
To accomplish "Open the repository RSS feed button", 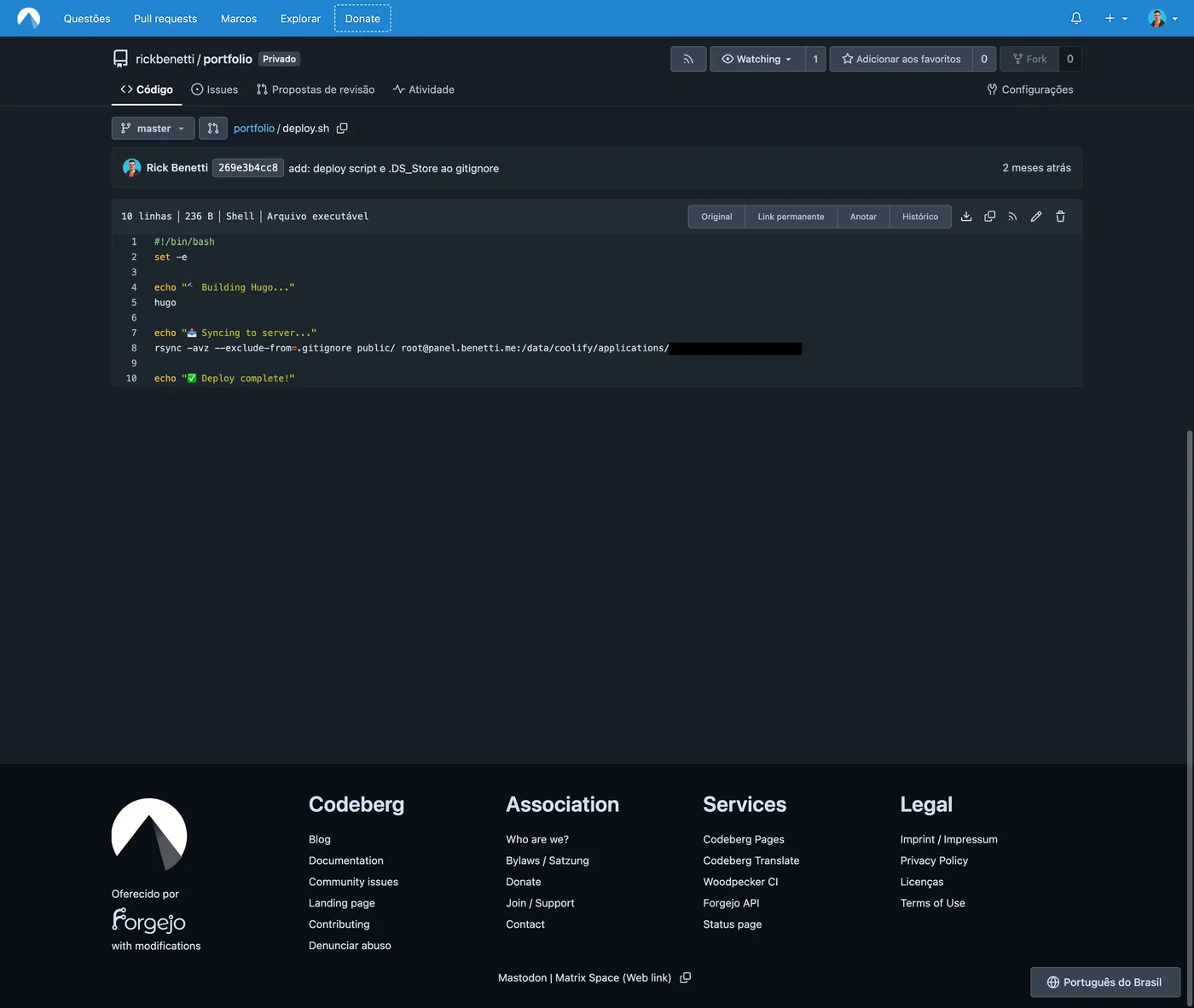I will pyautogui.click(x=688, y=59).
